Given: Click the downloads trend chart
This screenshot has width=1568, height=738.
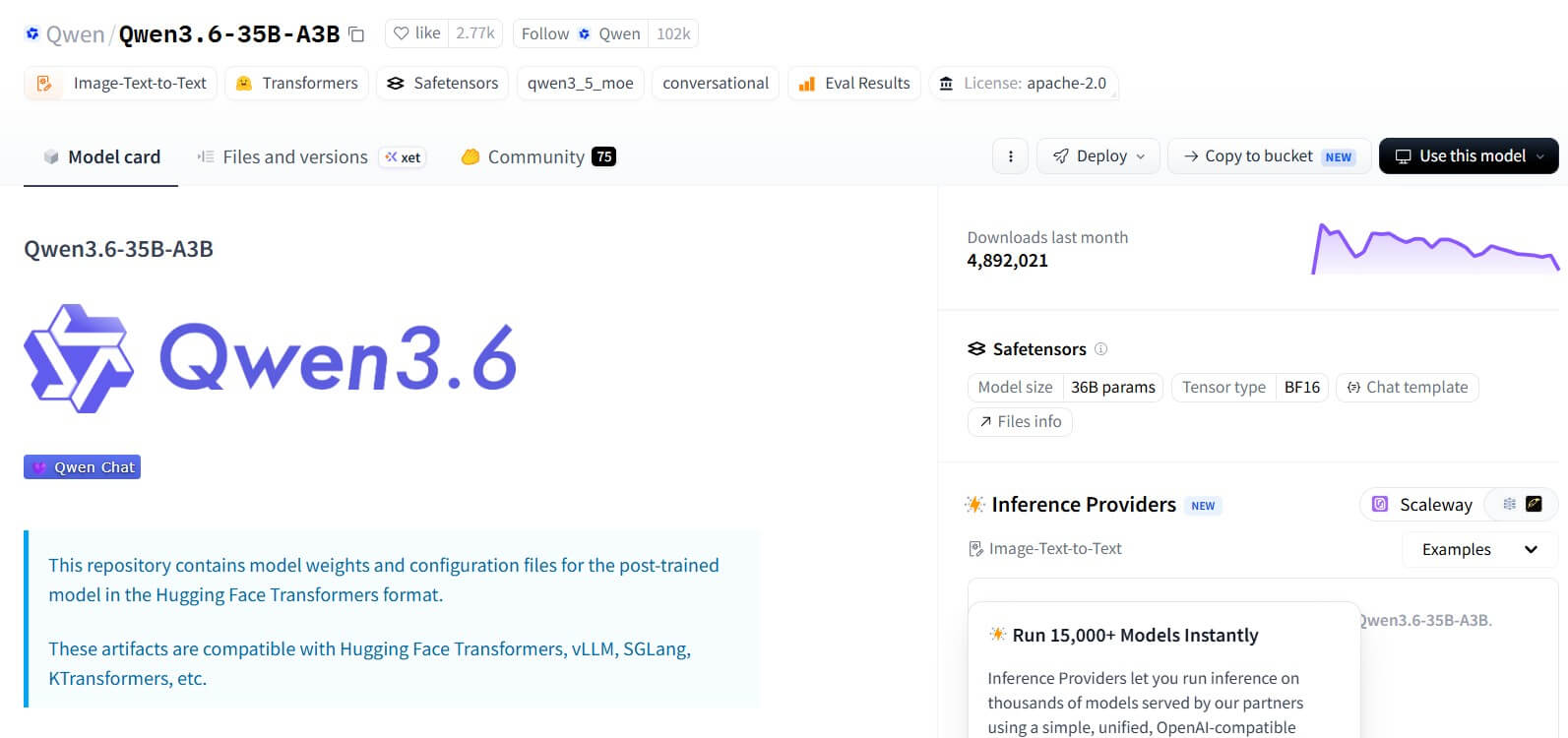Looking at the screenshot, I should click(1435, 249).
